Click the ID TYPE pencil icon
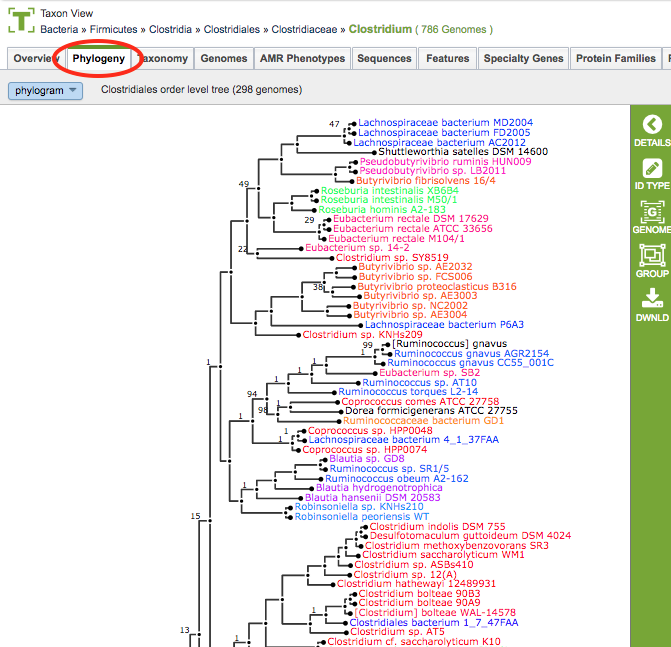671x647 pixels. 652,169
